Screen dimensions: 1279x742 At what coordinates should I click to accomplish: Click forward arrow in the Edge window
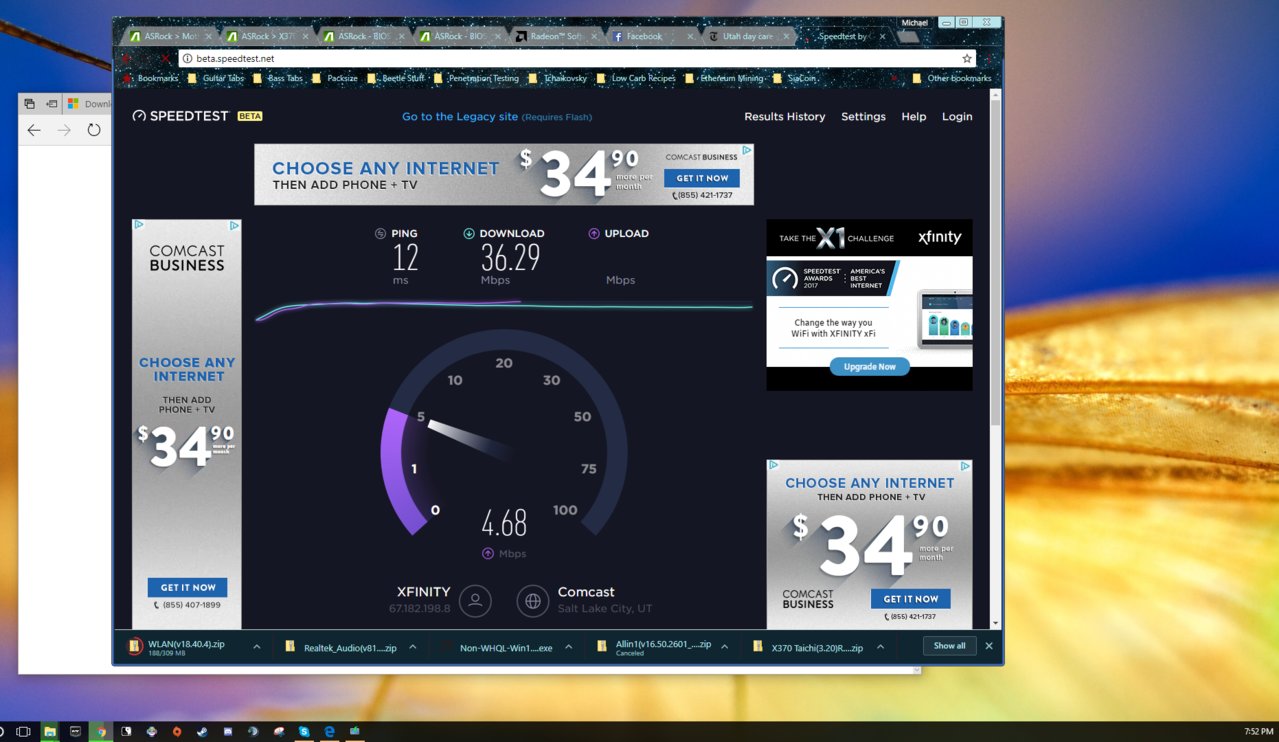point(64,130)
